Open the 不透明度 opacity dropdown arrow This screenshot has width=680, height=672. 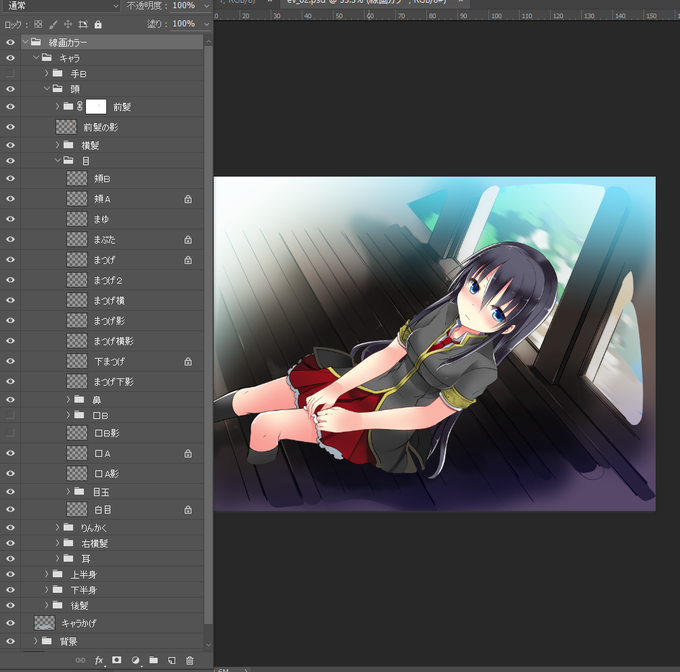coord(206,6)
